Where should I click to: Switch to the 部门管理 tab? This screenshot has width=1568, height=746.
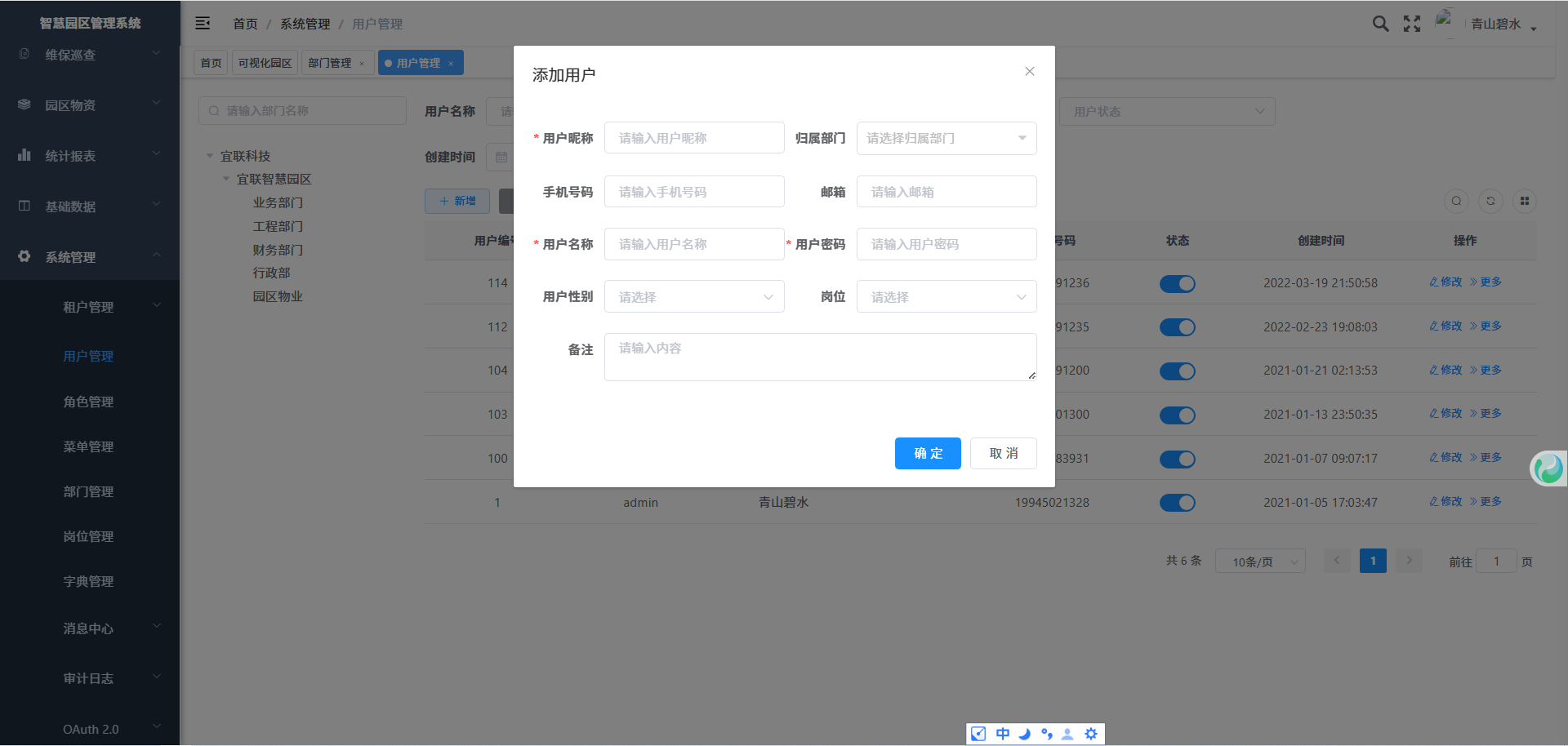pyautogui.click(x=330, y=63)
